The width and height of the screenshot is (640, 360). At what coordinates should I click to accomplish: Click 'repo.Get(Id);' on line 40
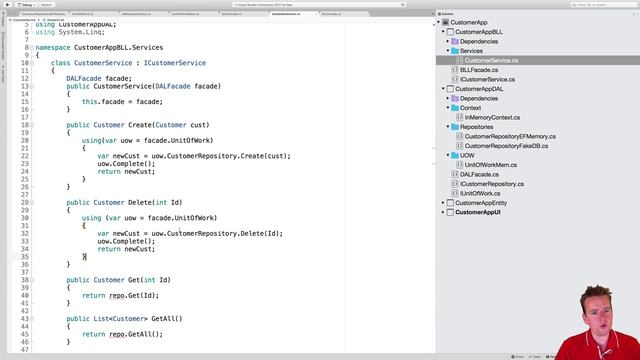coord(134,296)
